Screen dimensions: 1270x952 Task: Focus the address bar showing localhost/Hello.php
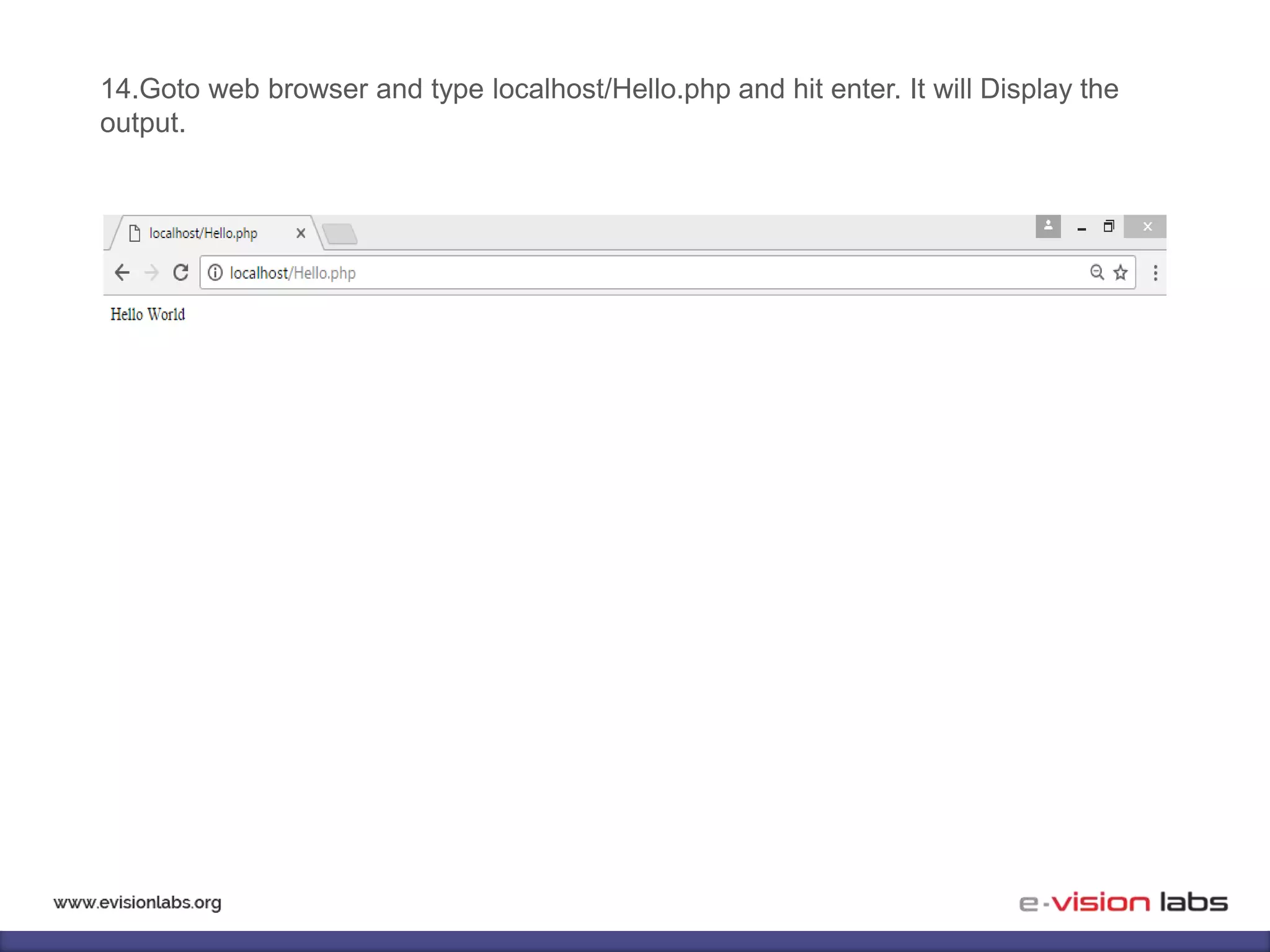pyautogui.click(x=668, y=272)
